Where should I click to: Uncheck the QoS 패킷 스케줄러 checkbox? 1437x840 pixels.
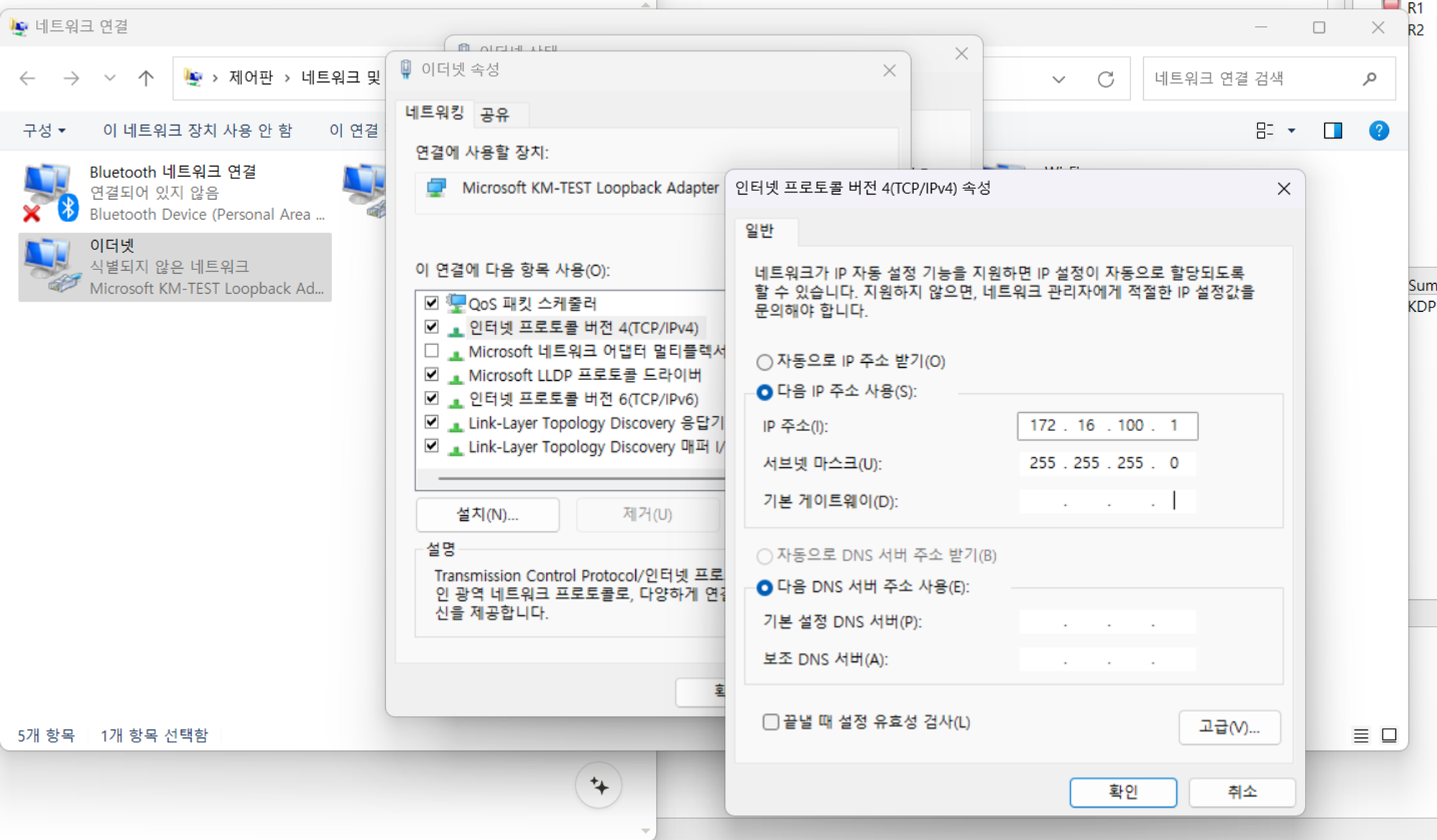(x=431, y=303)
